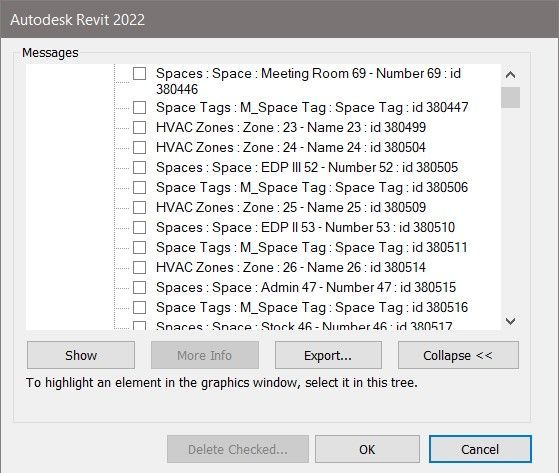Viewport: 559px width, 473px height.
Task: Check the EDP III 52 space checkbox
Action: tap(139, 167)
